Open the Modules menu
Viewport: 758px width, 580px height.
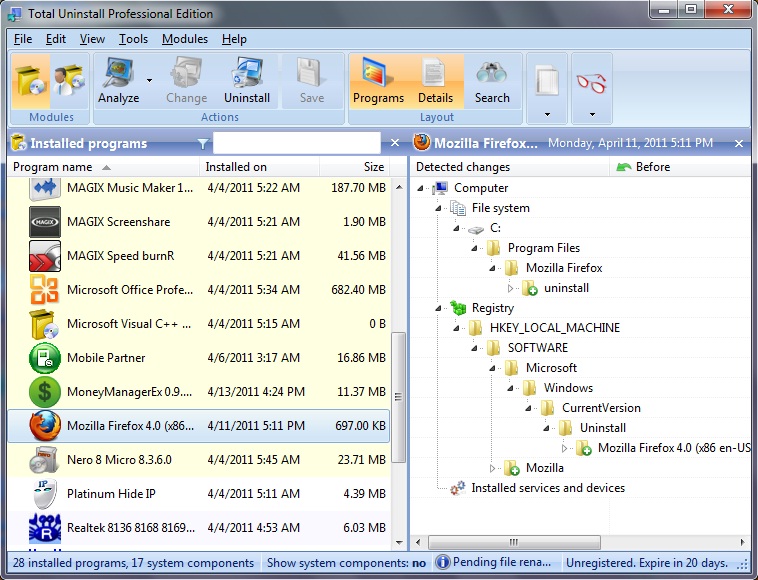tap(185, 39)
